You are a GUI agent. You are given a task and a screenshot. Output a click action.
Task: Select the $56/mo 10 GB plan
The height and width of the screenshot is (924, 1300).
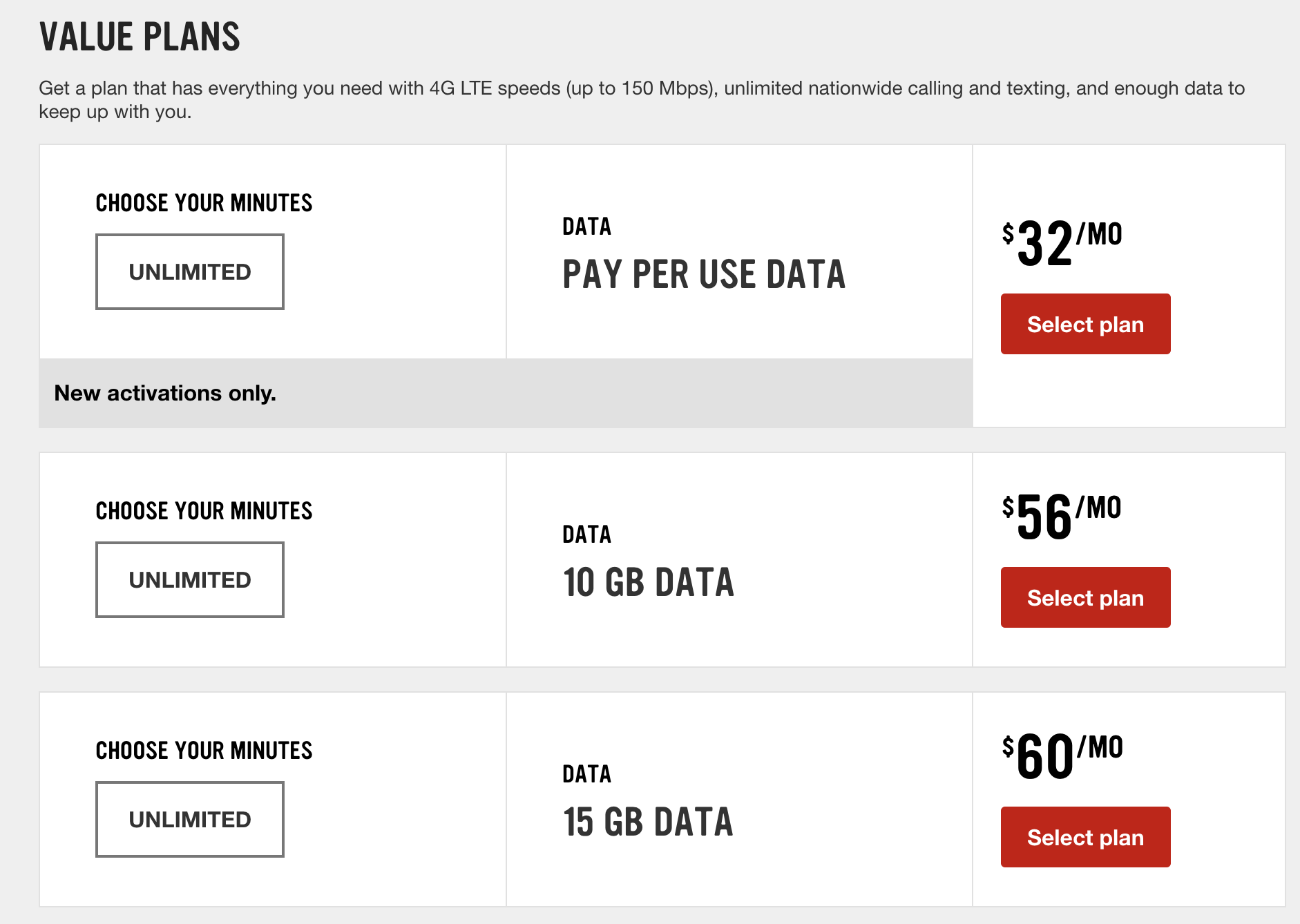point(1085,598)
